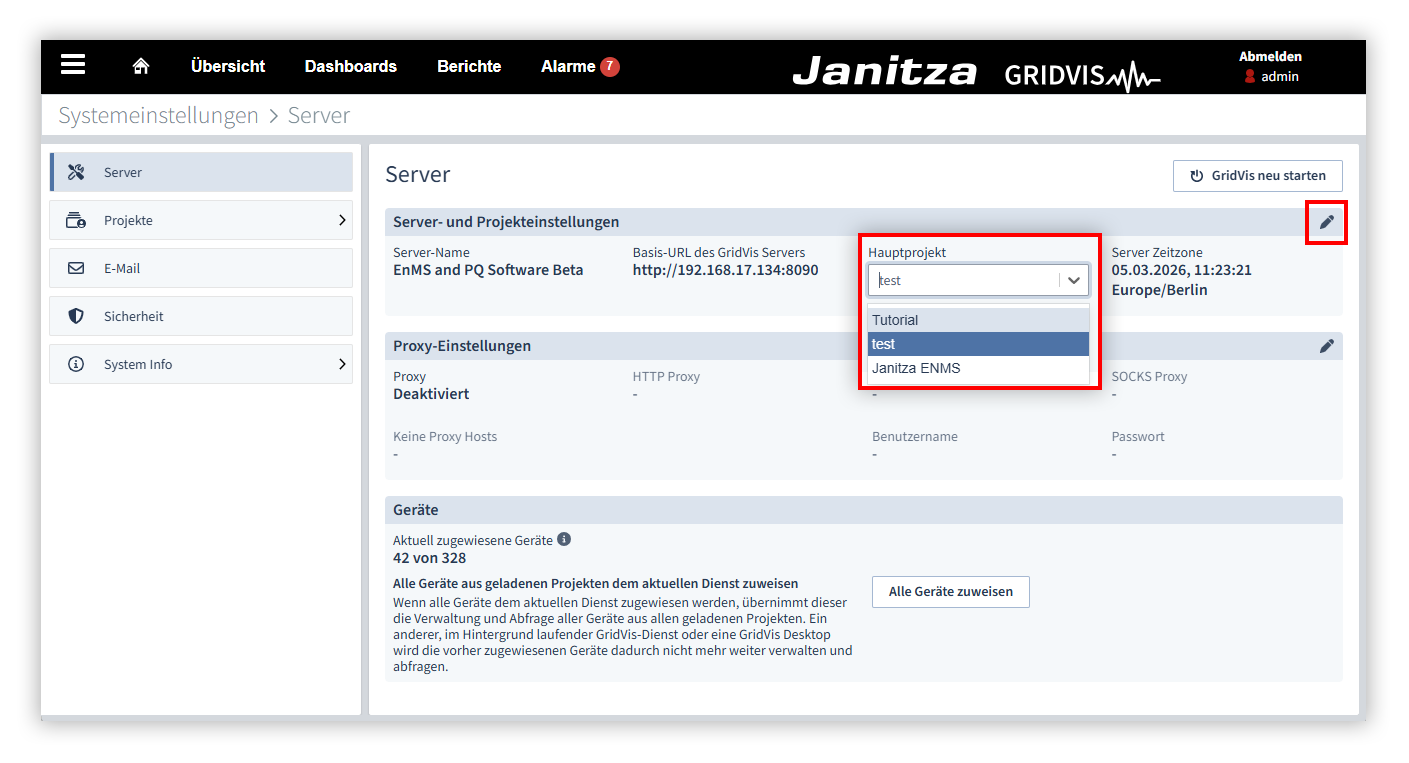Click the Janitza GridVis logo

click(977, 72)
